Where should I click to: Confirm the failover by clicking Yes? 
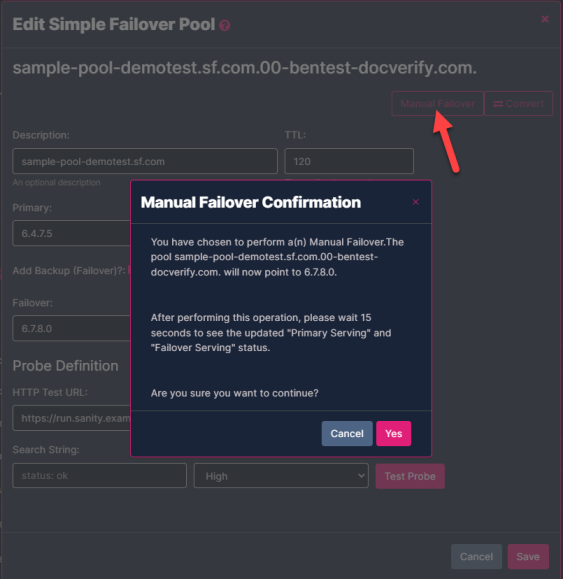pyautogui.click(x=394, y=434)
